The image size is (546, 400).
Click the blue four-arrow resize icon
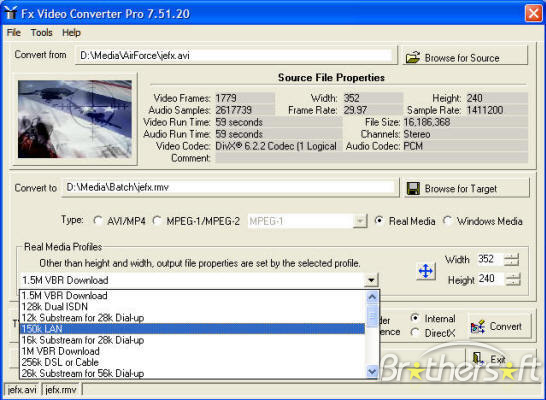[426, 271]
